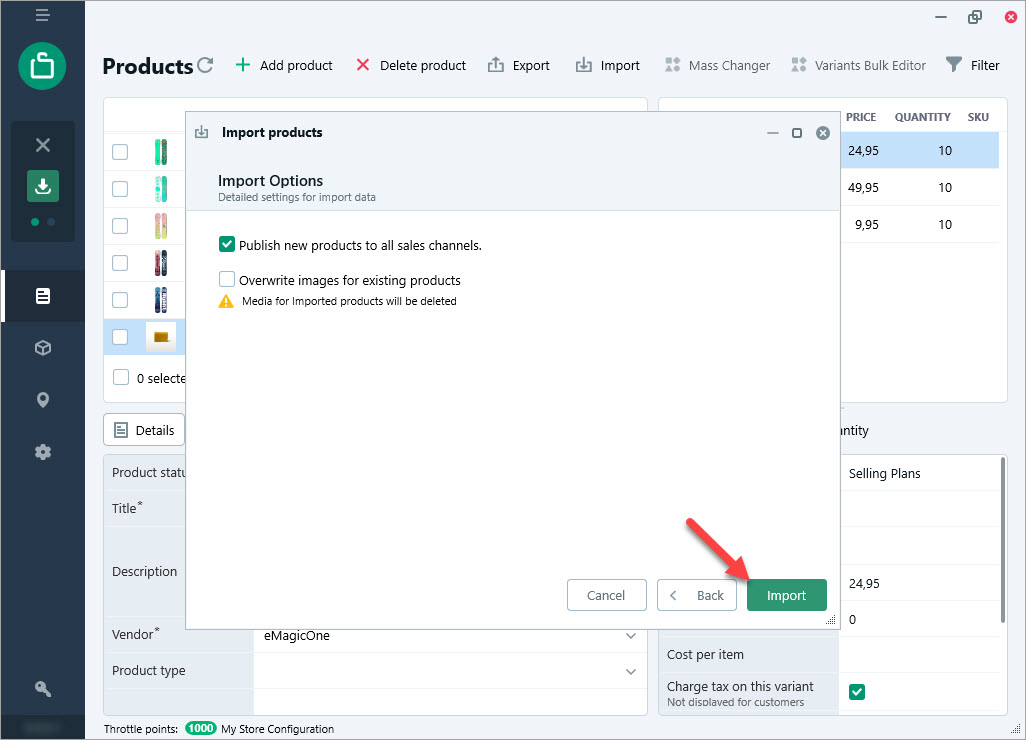Click the variant price field 24,95
The image size is (1026, 740).
coord(919,583)
